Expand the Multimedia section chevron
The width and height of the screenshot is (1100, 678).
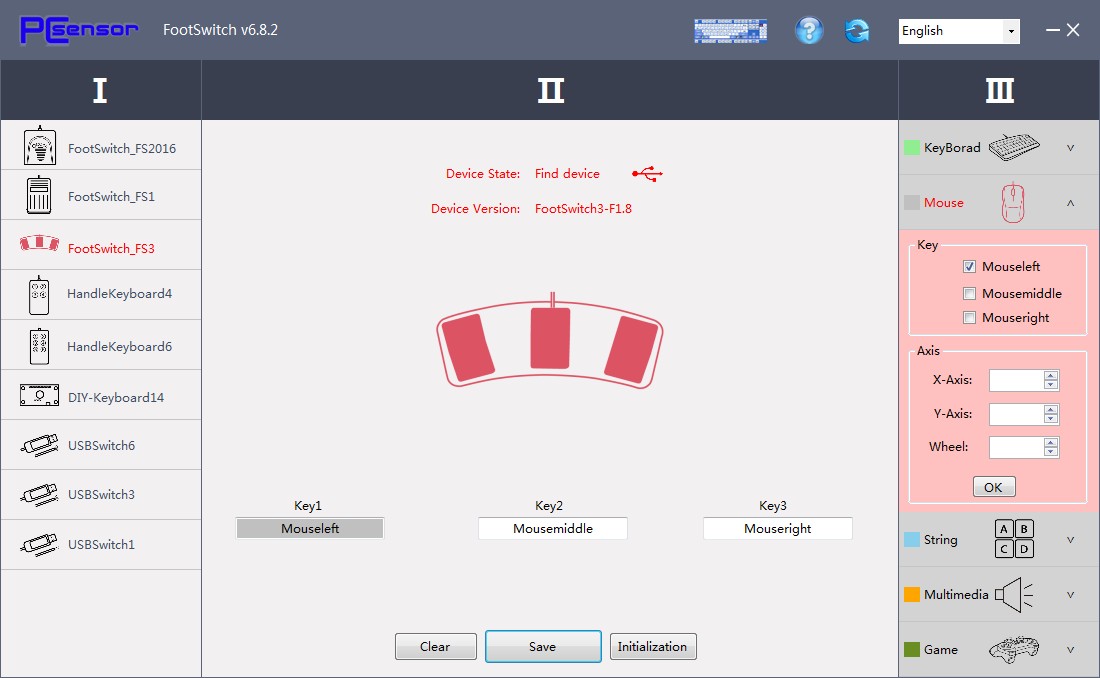pyautogui.click(x=1071, y=594)
